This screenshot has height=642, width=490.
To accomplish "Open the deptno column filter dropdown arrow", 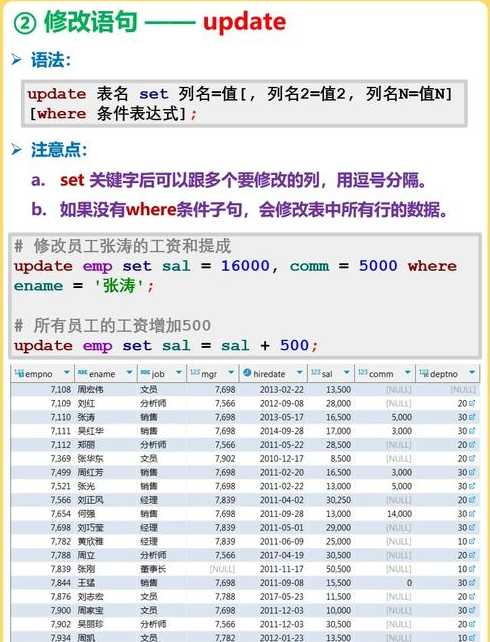I will pyautogui.click(x=472, y=373).
